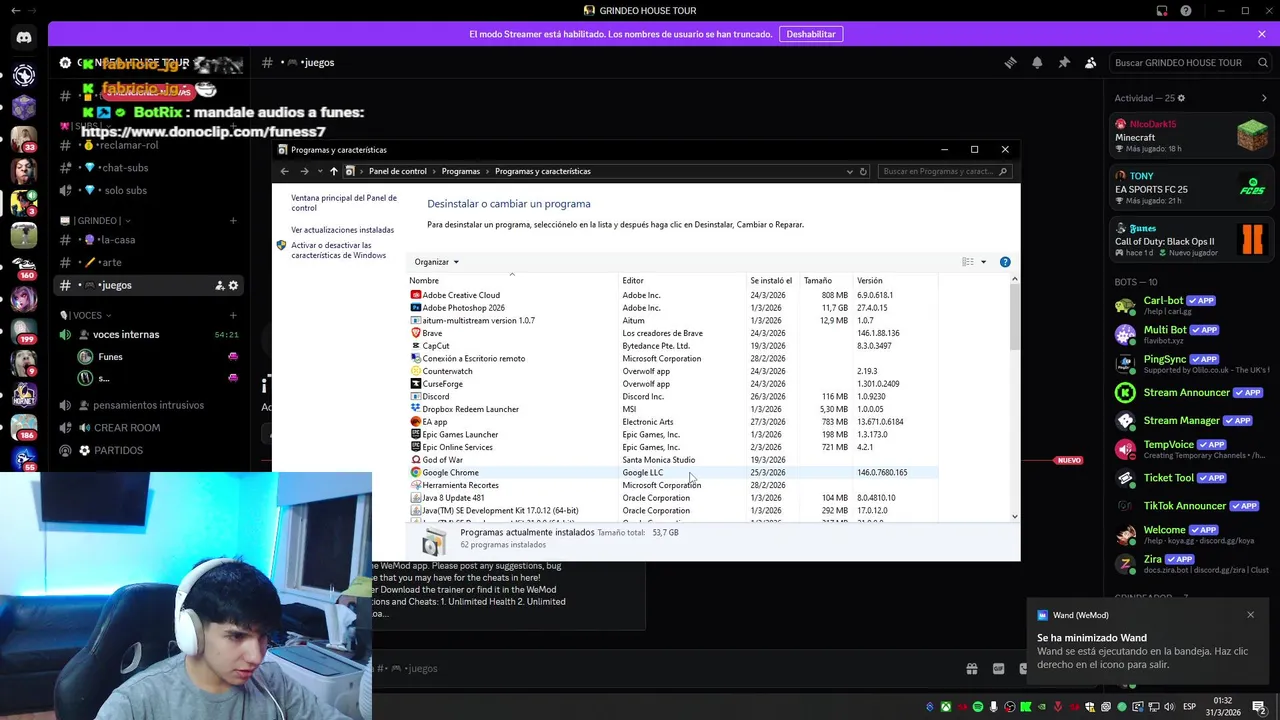Open Activity settings gear in member panel

tap(1181, 98)
